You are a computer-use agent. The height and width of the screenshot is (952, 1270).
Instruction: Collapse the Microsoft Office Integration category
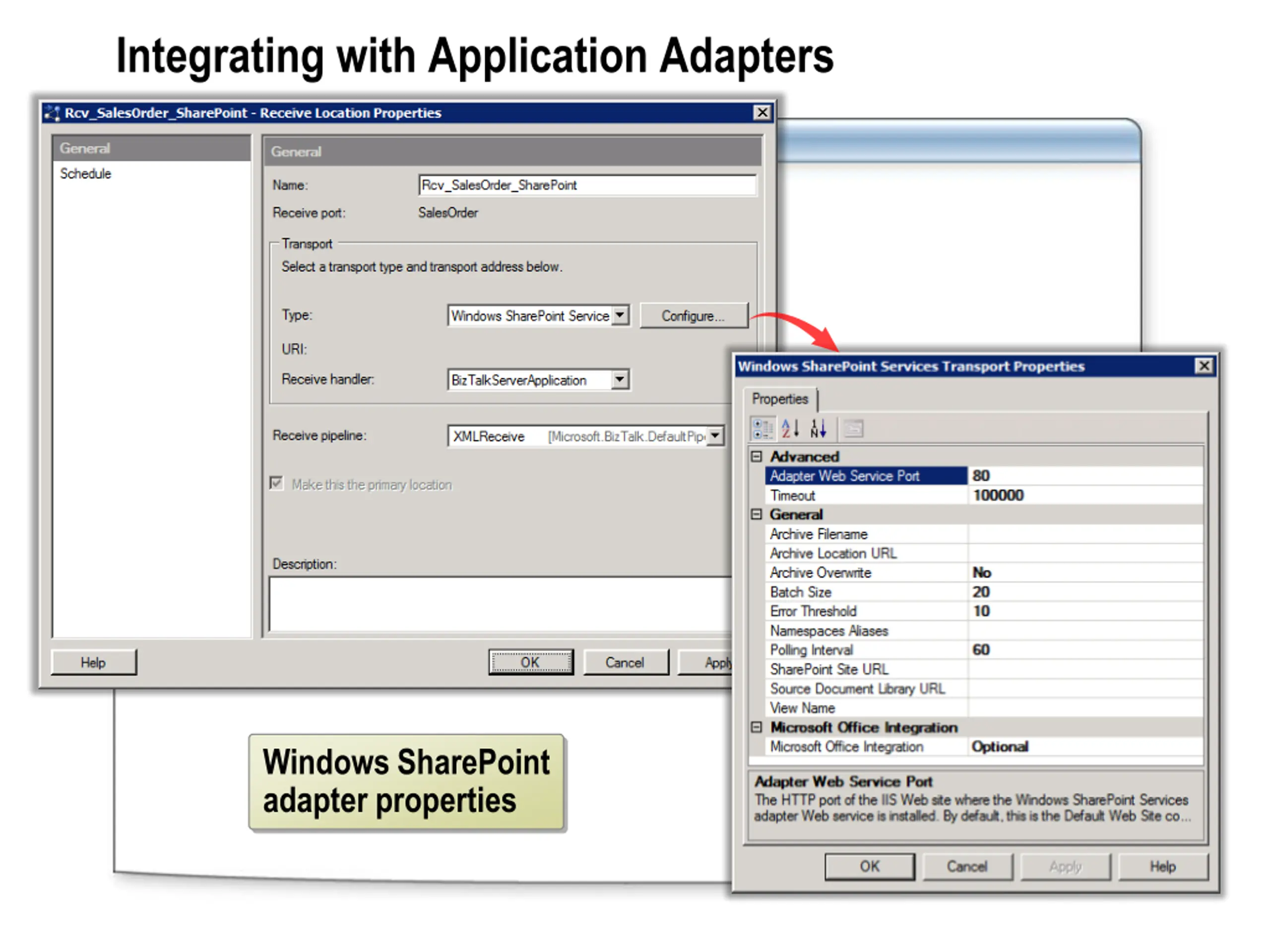(x=757, y=727)
